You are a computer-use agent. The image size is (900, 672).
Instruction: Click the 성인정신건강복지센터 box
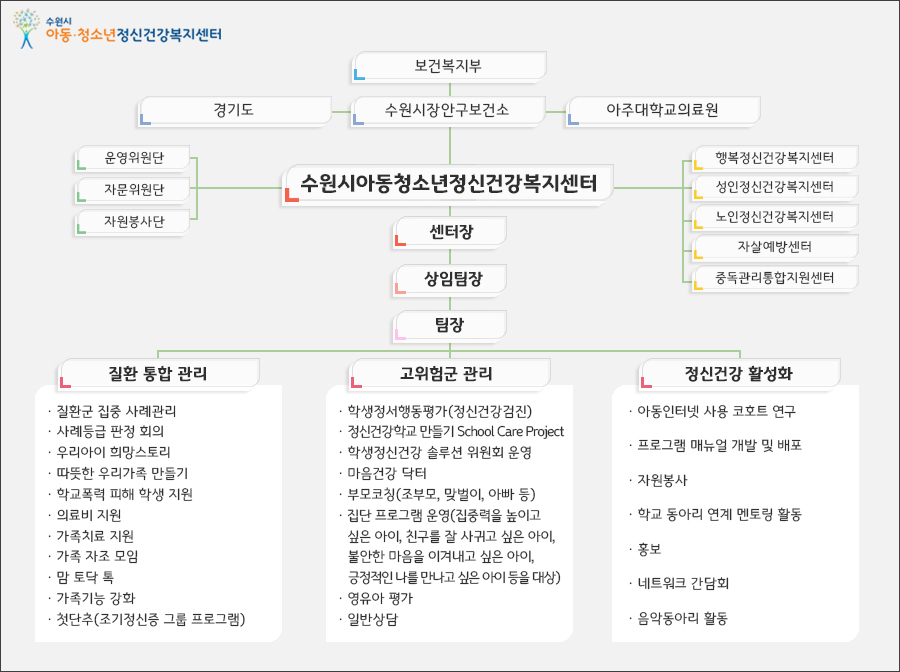775,187
